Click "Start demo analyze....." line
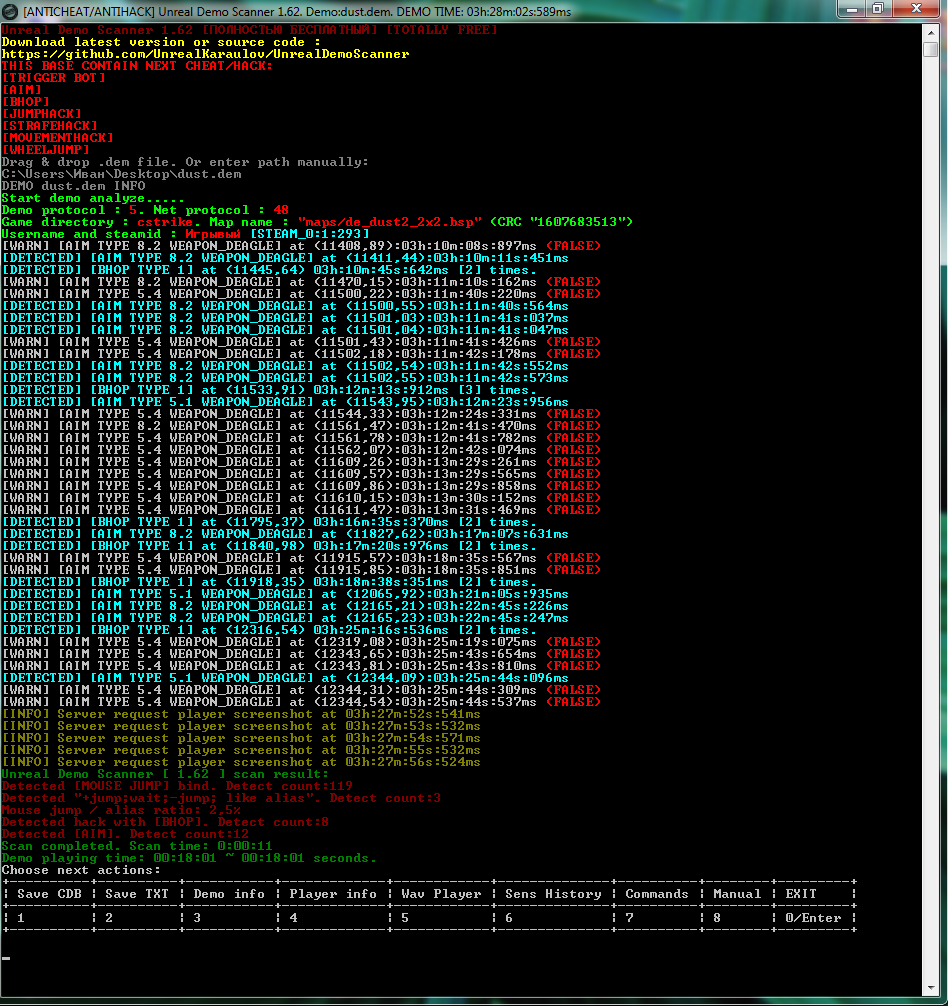 coord(93,198)
